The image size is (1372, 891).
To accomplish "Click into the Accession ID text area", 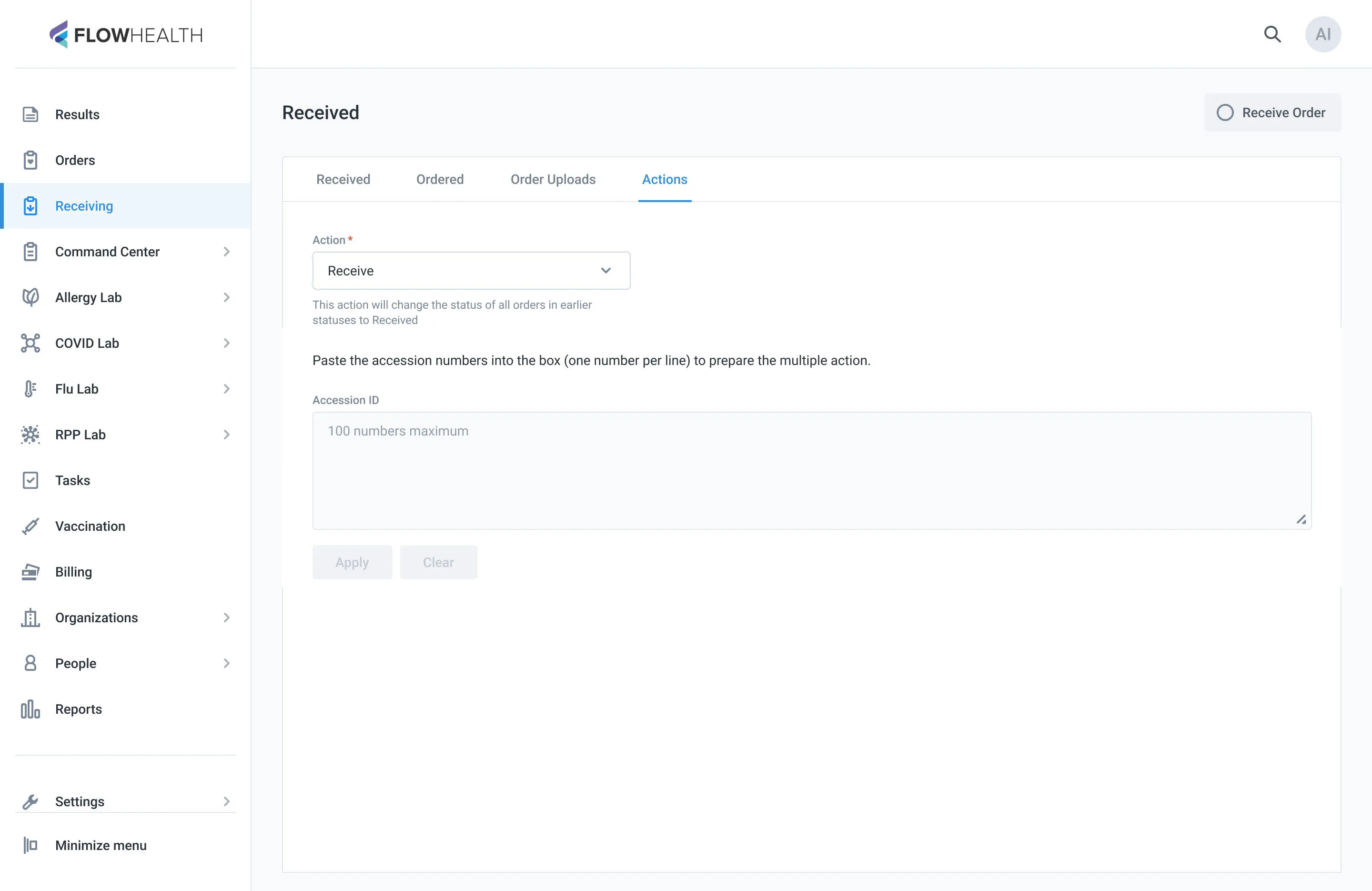I will (812, 471).
